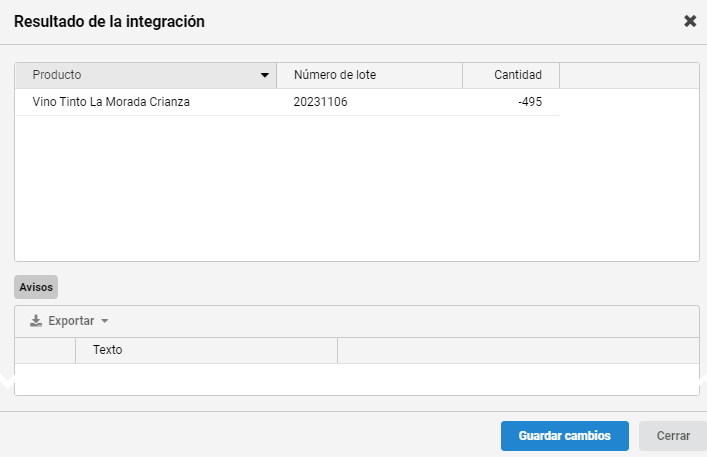Click the Exportar download icon
This screenshot has width=707, height=457.
(36, 321)
